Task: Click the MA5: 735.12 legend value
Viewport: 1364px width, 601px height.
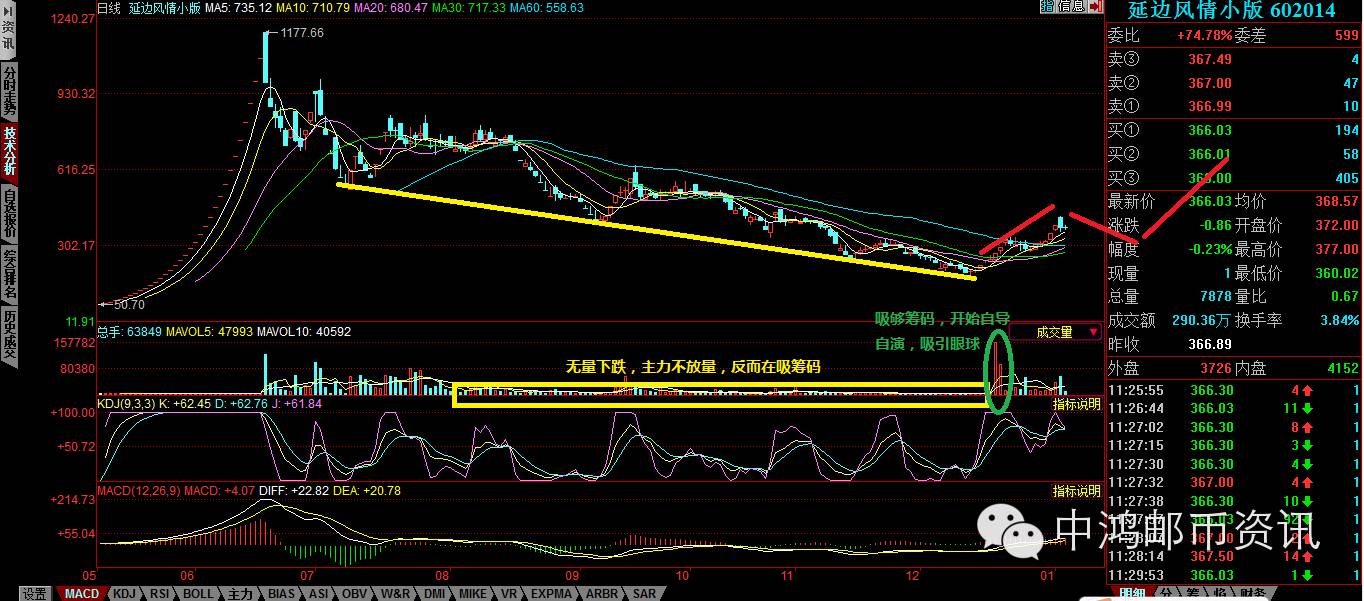Action: [x=237, y=8]
